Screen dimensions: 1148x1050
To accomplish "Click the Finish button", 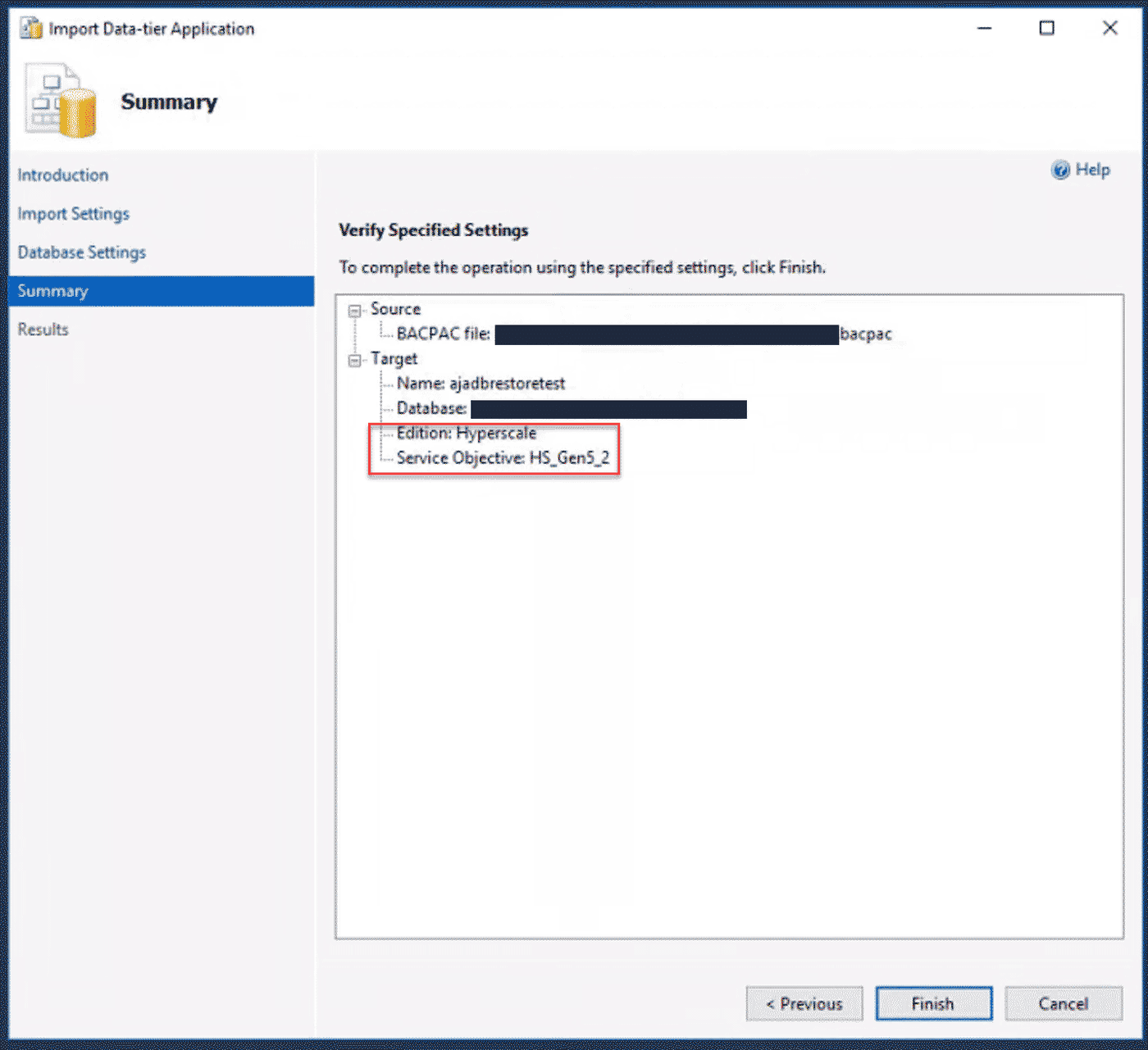I will point(934,1003).
